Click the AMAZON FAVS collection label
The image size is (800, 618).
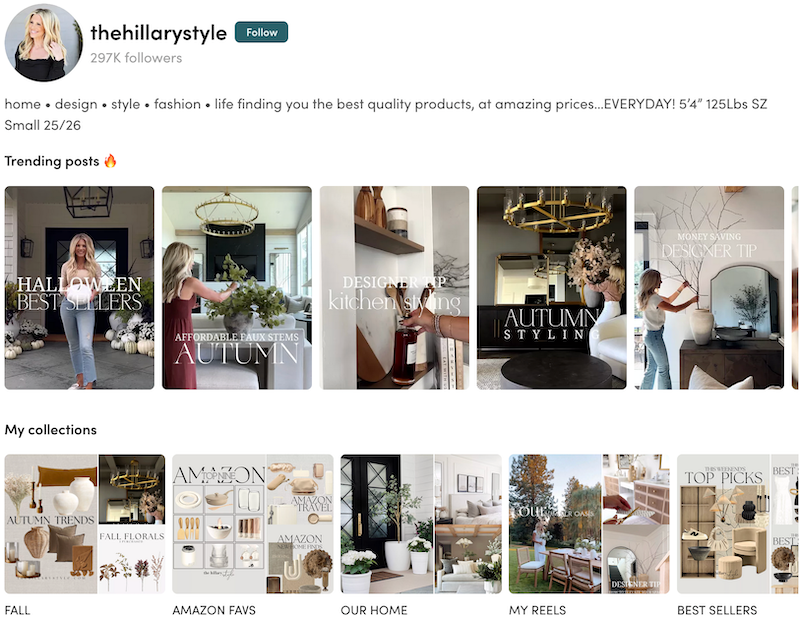pyautogui.click(x=214, y=610)
